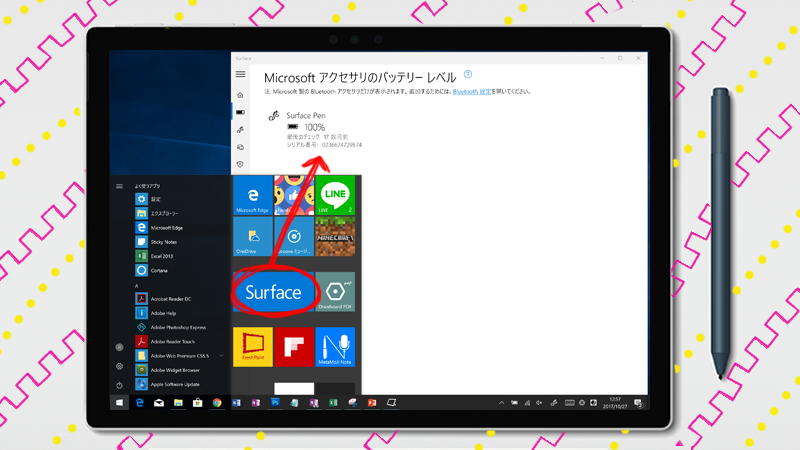Click the 100% battery reading
Viewport: 800px width, 450px height.
314,127
